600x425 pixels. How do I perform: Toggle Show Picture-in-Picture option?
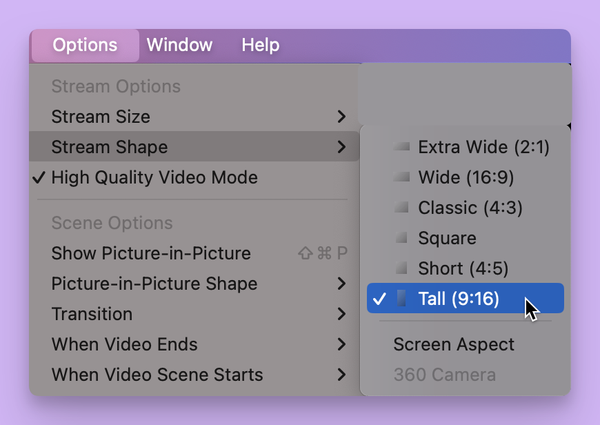pos(151,253)
